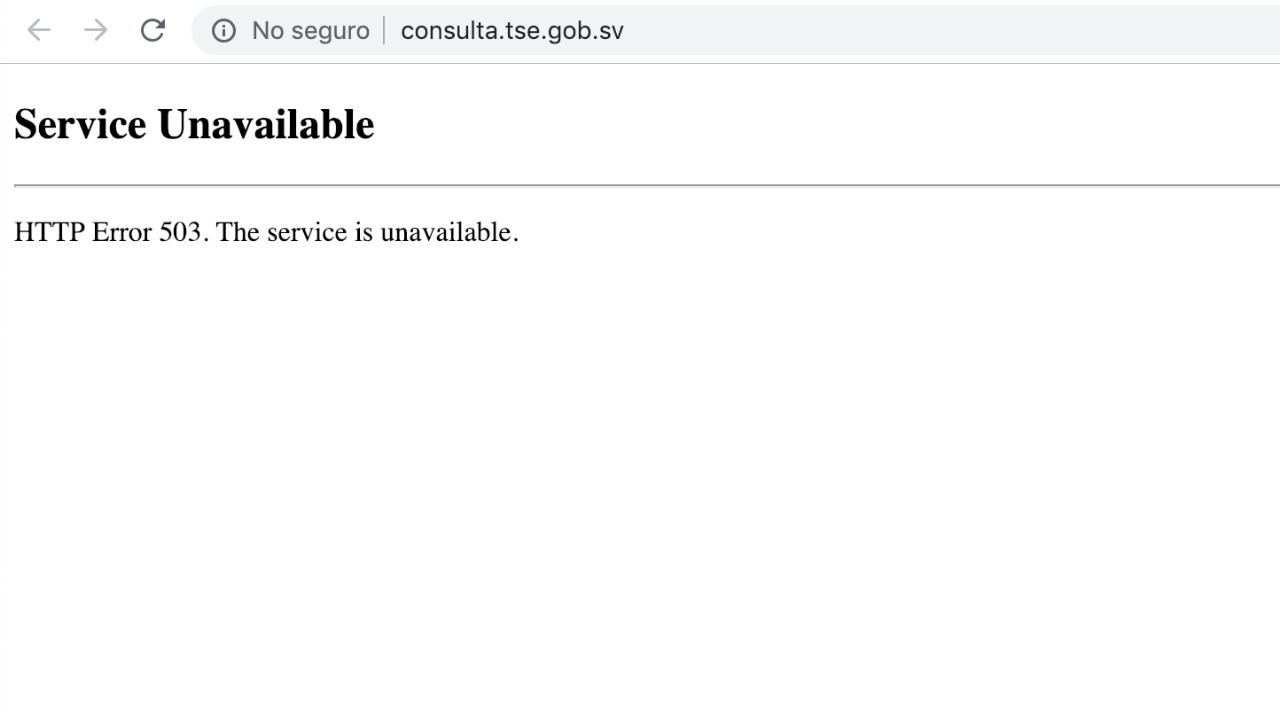Click the "Service Unavailable" heading
1280x716 pixels.
pos(194,125)
